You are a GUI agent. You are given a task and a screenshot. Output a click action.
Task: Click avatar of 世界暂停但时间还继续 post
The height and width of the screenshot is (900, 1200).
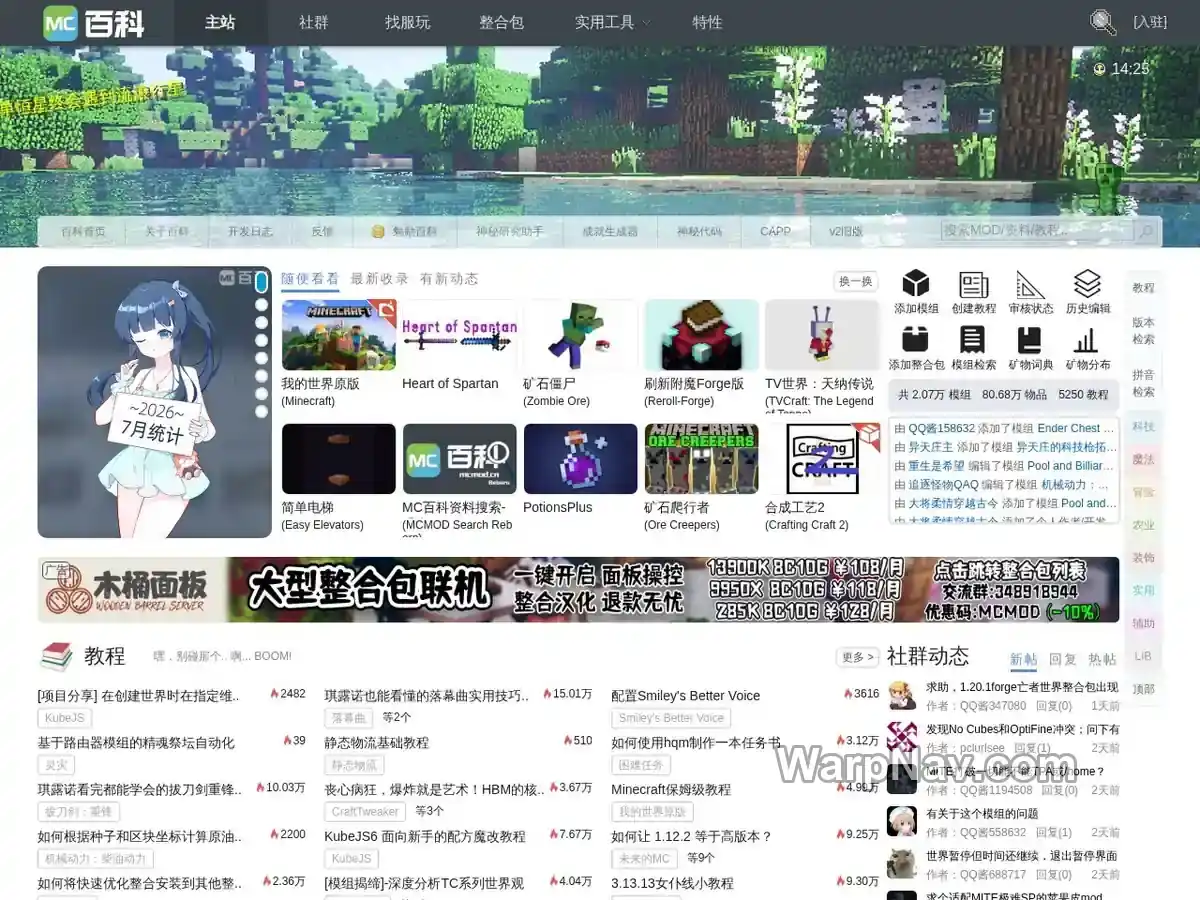902,864
